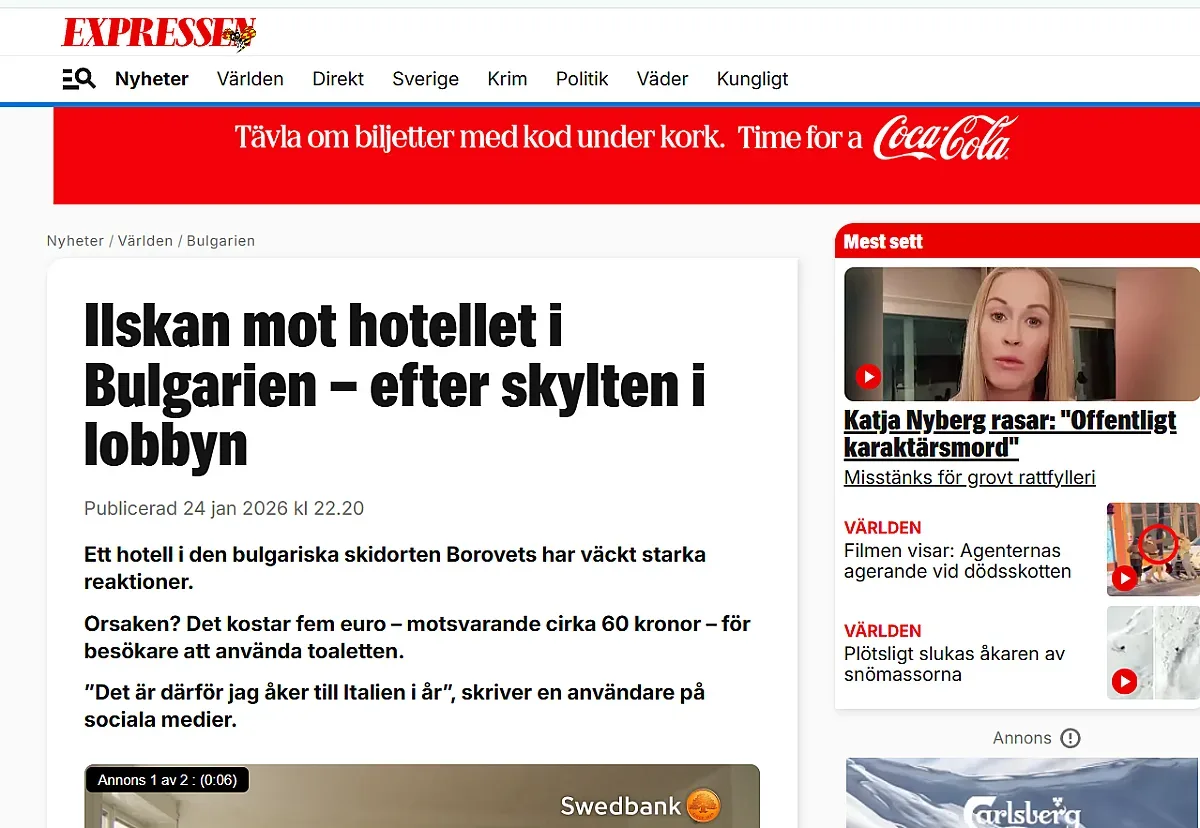
Task: Open the menu and search icon
Action: pos(78,79)
